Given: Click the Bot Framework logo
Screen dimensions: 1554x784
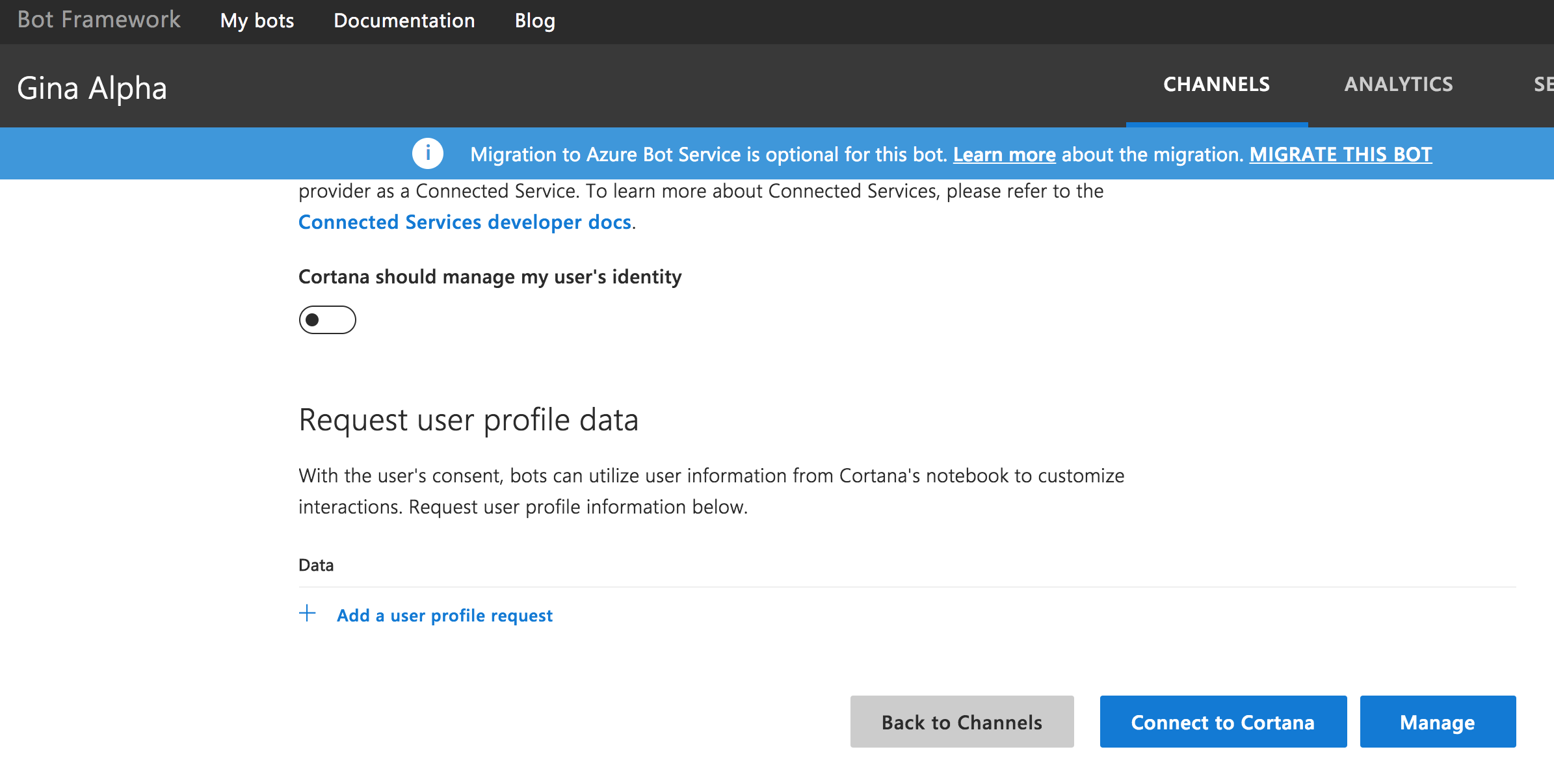Looking at the screenshot, I should [x=99, y=20].
